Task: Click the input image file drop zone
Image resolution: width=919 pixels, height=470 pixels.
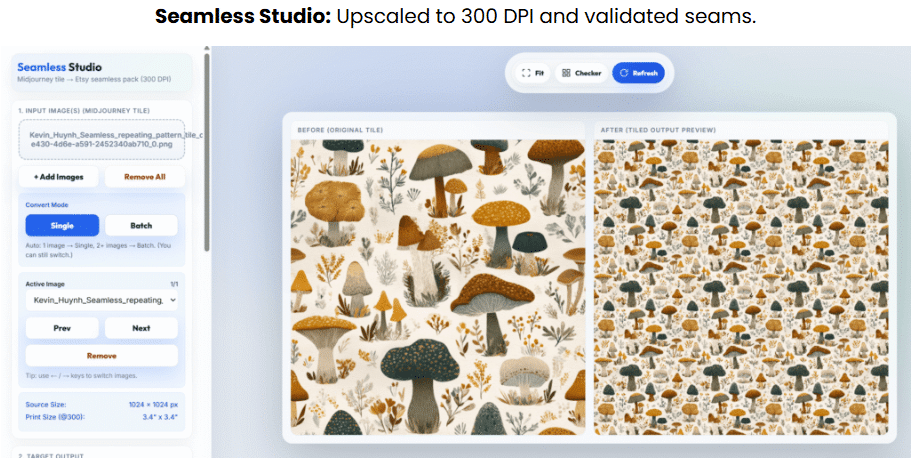Action: 101,139
